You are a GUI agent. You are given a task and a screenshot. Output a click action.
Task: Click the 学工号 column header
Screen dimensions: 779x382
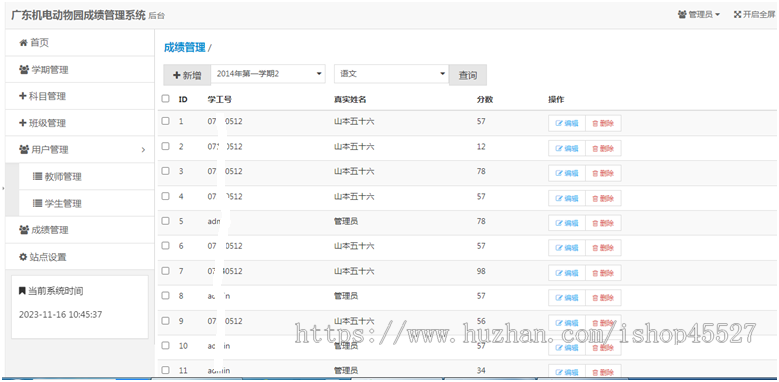coord(220,99)
